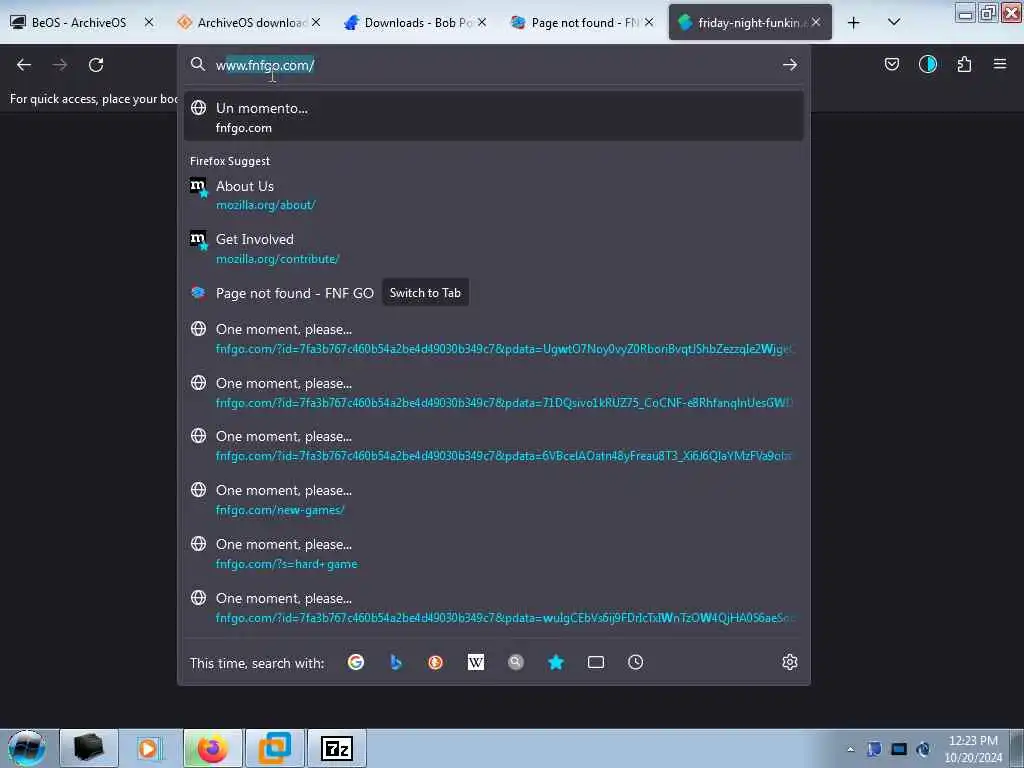Screen dimensions: 1024x768
Task: Search open tabs with the tab icon
Action: [596, 662]
